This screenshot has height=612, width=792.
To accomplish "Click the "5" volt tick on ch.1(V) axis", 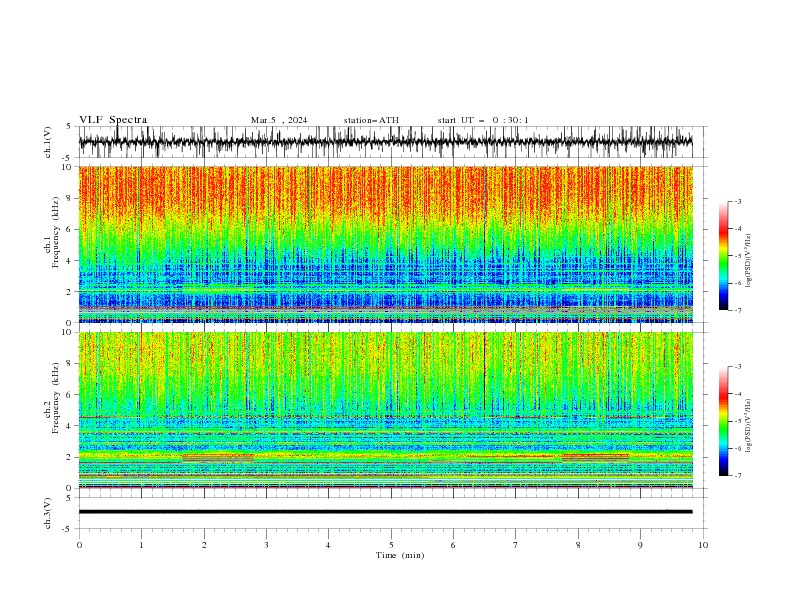I will [70, 127].
